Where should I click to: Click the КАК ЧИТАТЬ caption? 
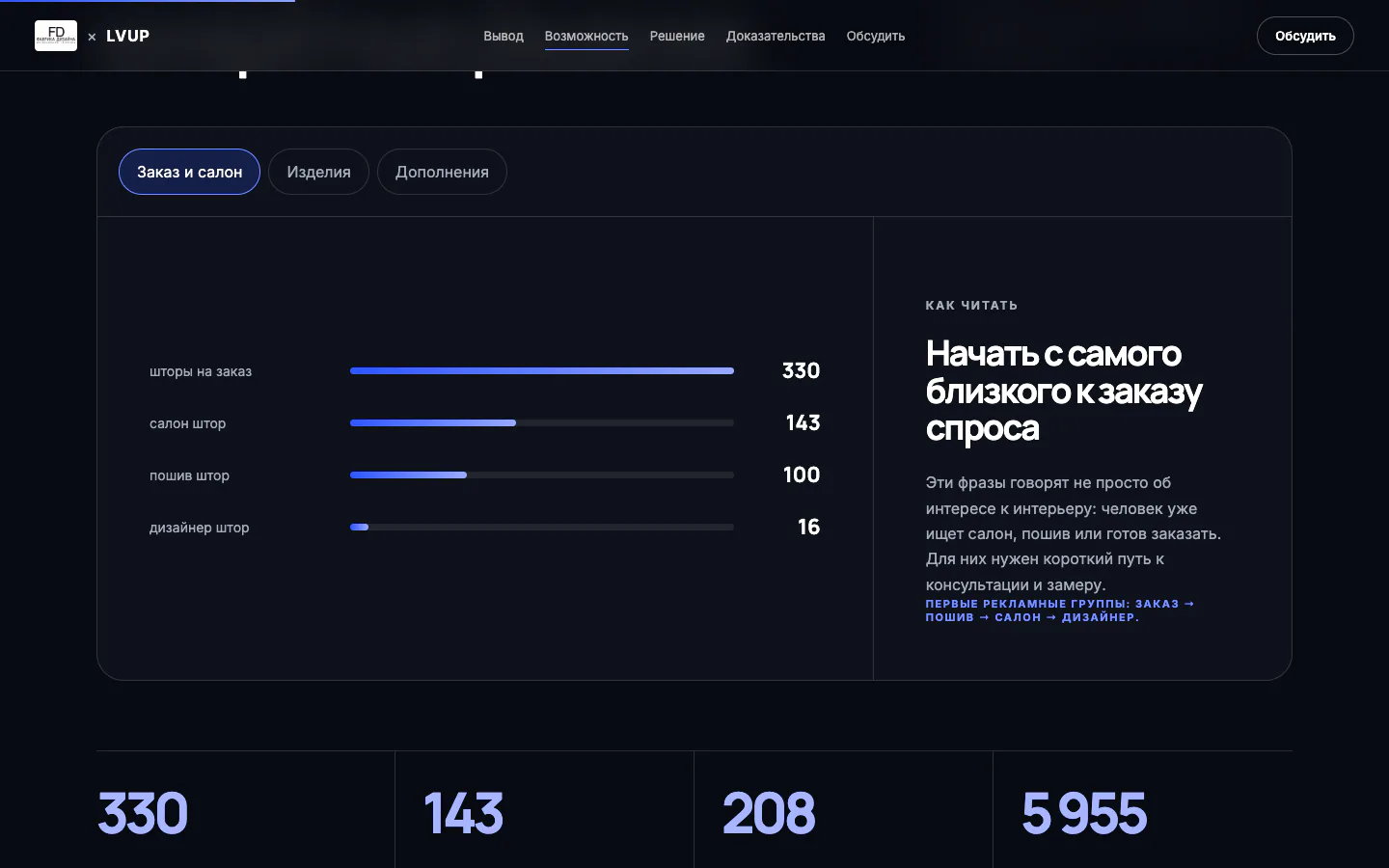click(x=971, y=305)
